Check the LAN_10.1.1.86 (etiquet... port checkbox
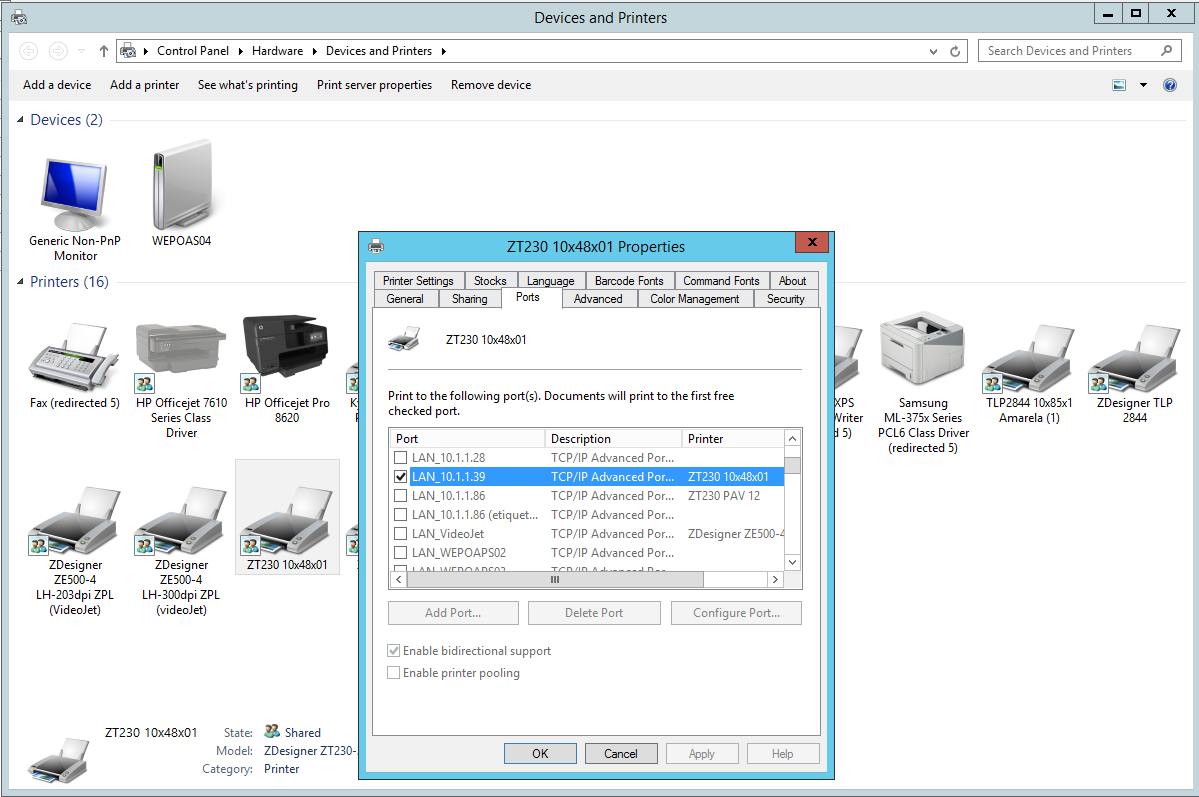 tap(400, 515)
